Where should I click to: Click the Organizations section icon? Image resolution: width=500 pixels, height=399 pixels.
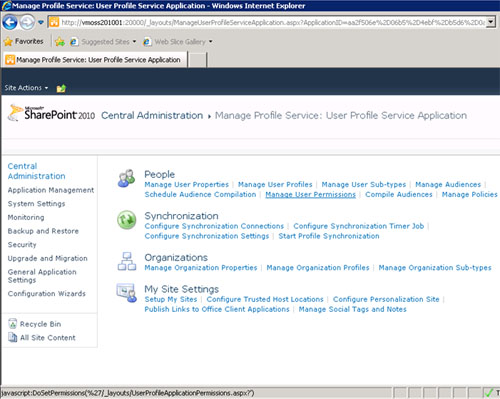click(x=127, y=261)
